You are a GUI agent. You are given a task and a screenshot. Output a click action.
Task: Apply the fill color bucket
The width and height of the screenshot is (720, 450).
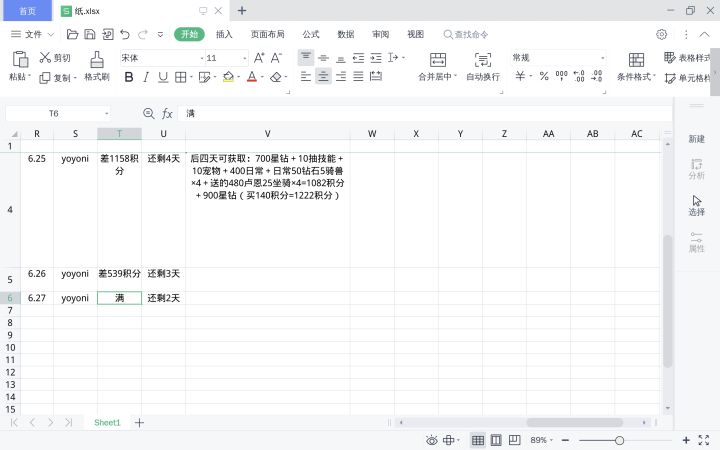click(x=228, y=77)
